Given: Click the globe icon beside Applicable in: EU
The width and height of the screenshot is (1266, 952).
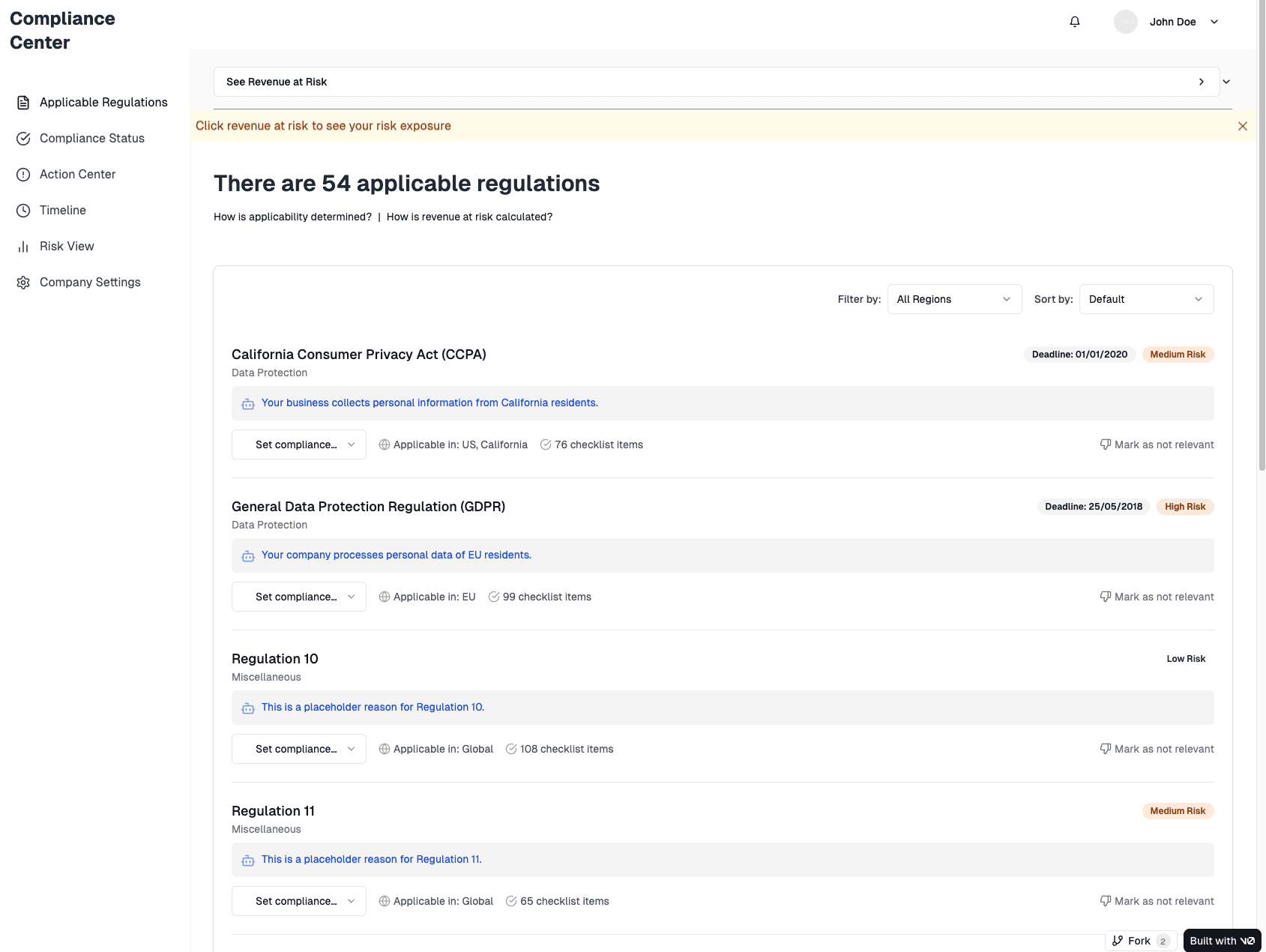Looking at the screenshot, I should tap(384, 597).
